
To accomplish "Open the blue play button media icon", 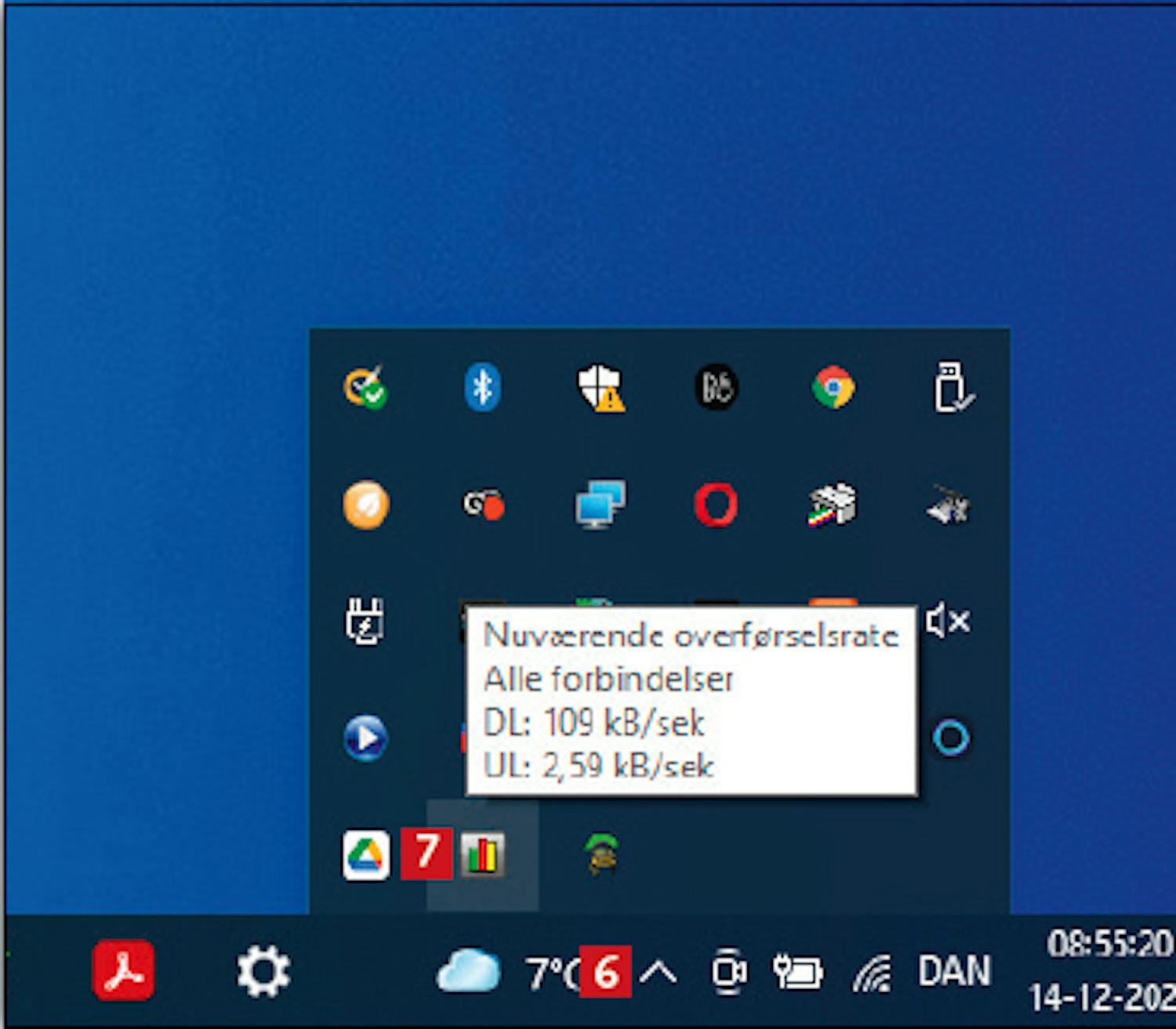I will (x=365, y=738).
